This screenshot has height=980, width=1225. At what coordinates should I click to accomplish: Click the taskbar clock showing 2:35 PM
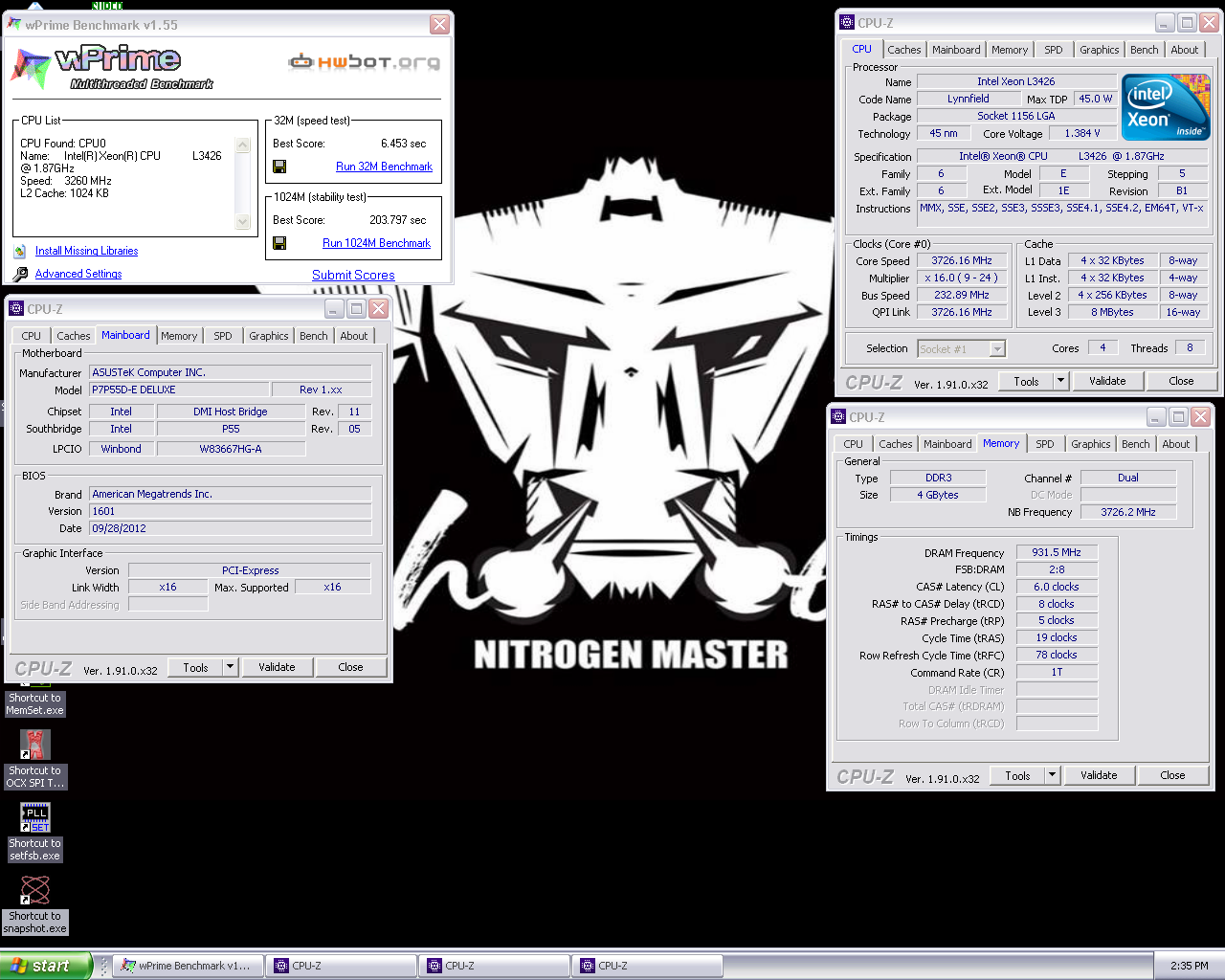[x=1189, y=966]
